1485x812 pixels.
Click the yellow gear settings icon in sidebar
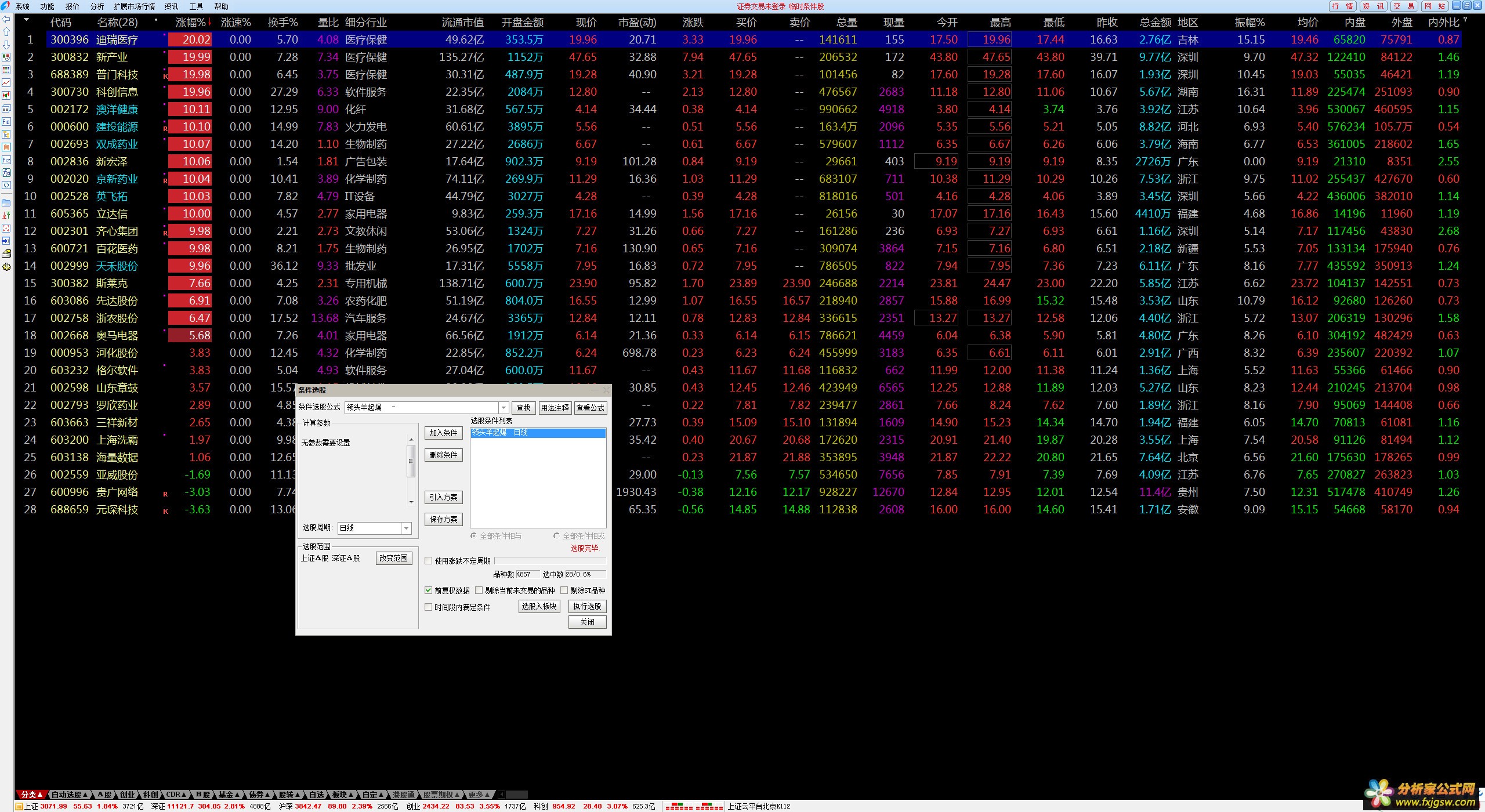coord(6,267)
